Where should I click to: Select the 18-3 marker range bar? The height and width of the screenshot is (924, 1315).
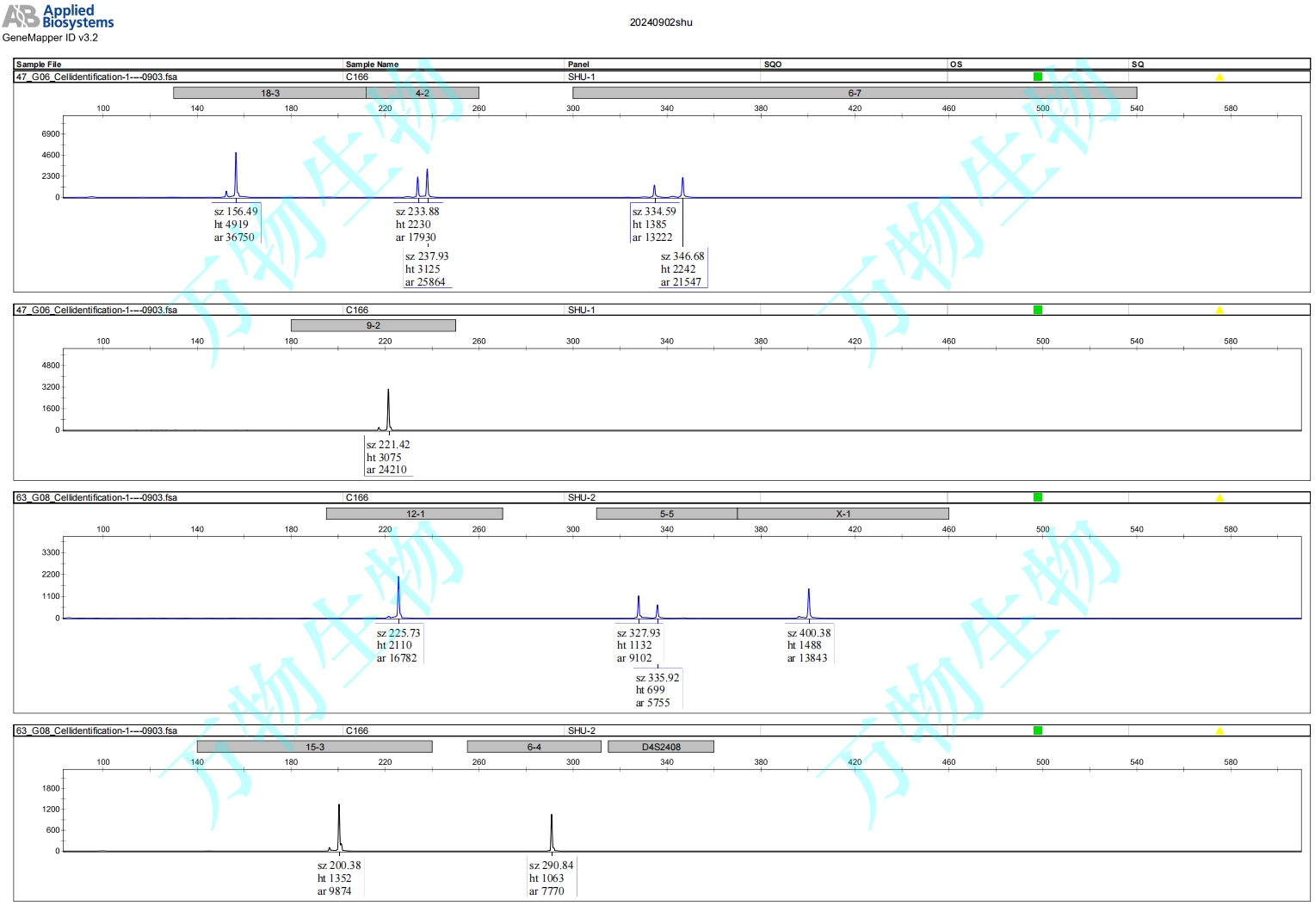tap(269, 93)
